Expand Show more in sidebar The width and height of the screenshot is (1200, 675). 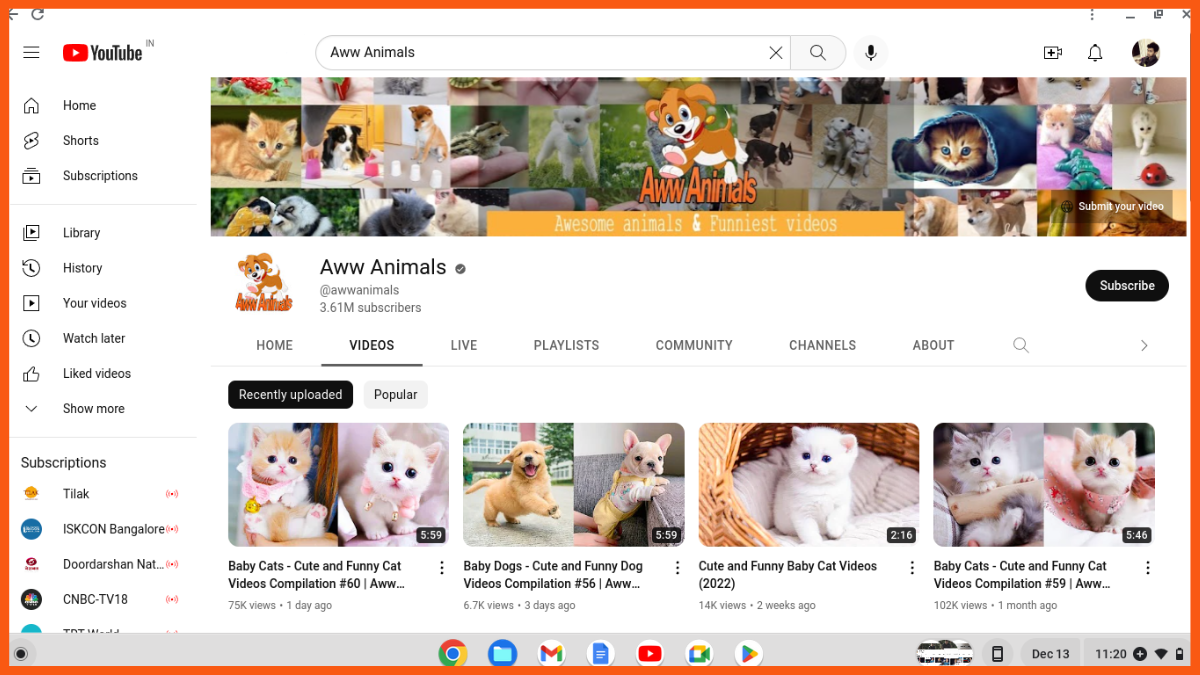click(x=93, y=409)
